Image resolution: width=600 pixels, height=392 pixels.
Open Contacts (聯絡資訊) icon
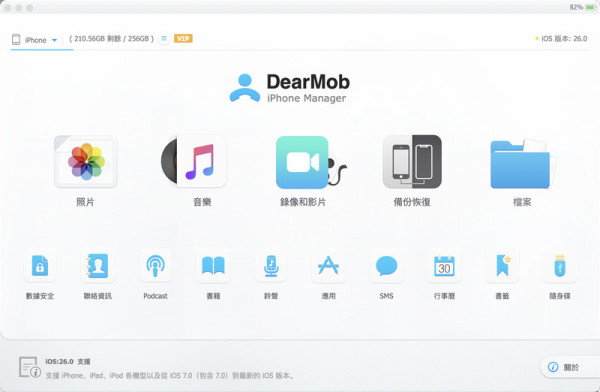click(x=98, y=265)
